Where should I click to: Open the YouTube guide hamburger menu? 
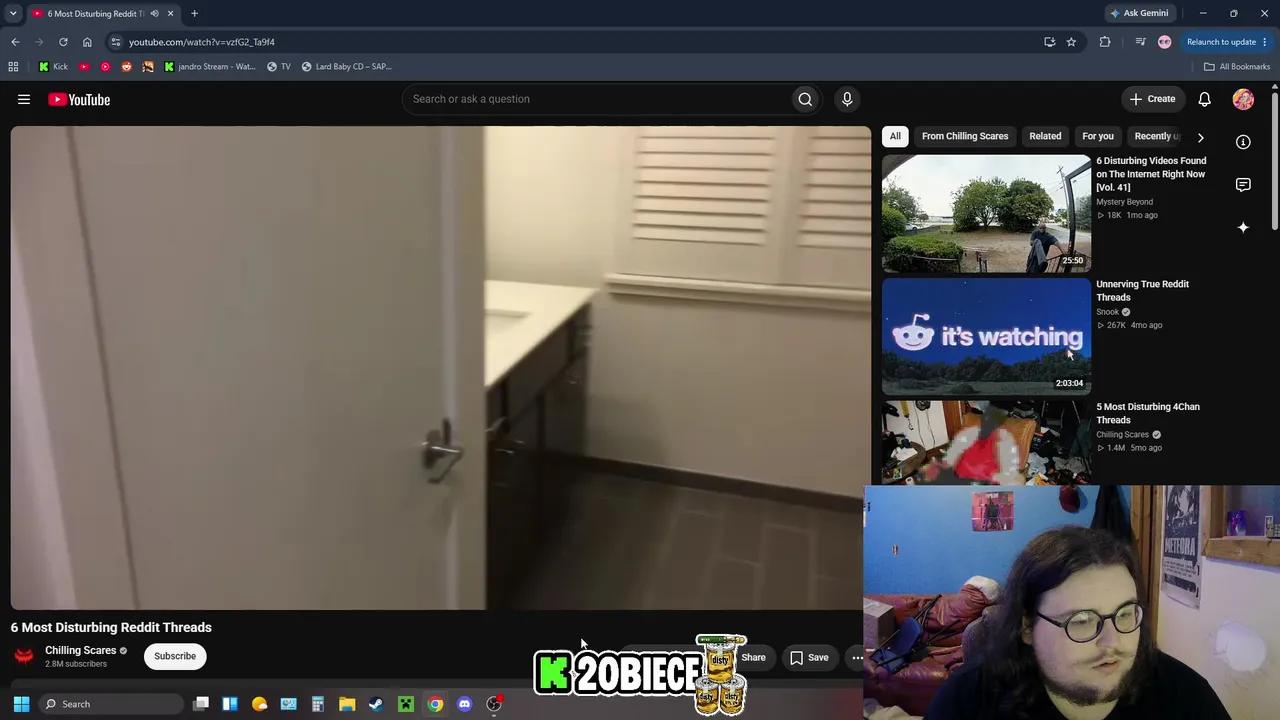(24, 99)
